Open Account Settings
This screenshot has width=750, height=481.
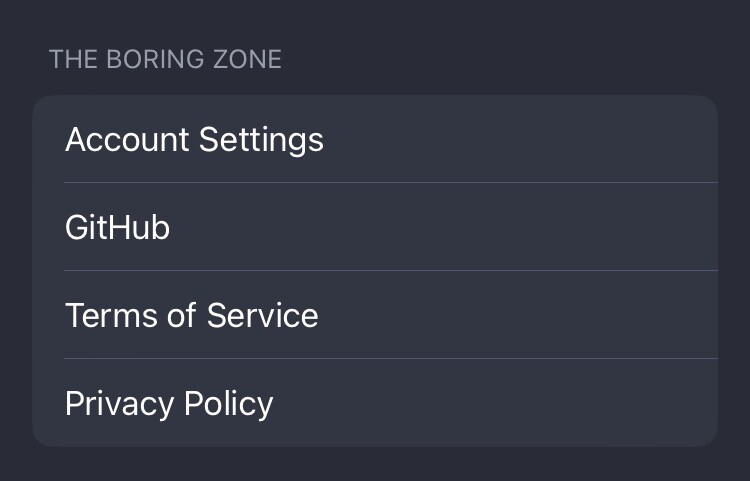375,139
